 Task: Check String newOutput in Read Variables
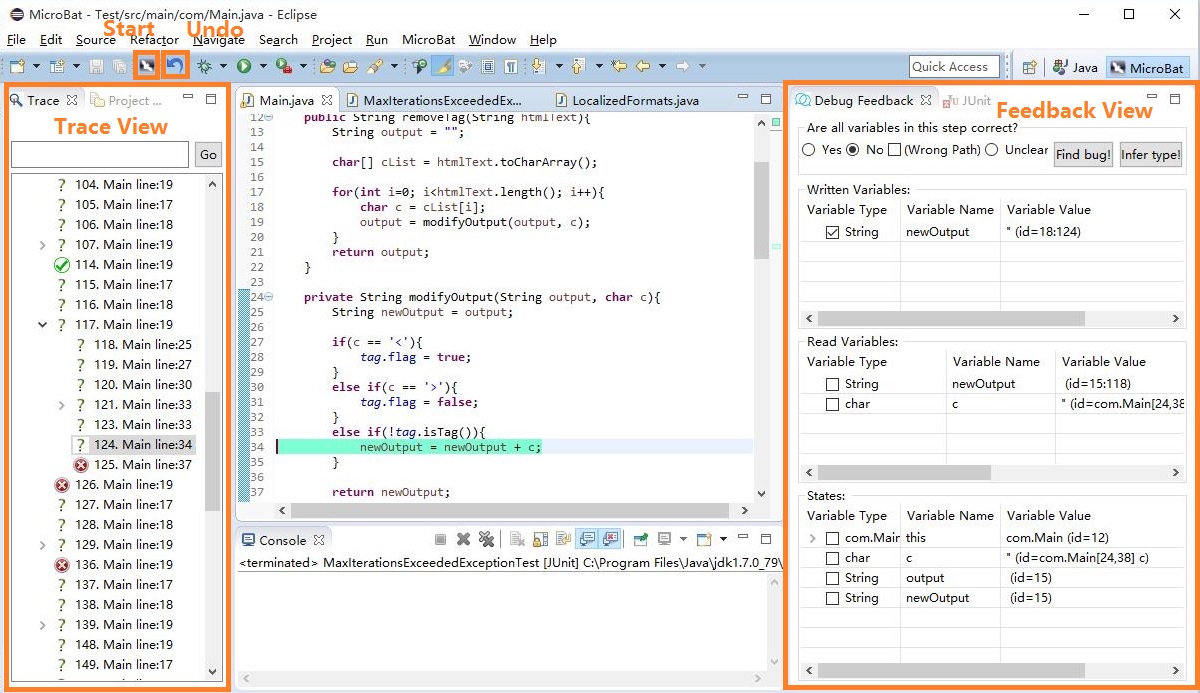point(833,384)
